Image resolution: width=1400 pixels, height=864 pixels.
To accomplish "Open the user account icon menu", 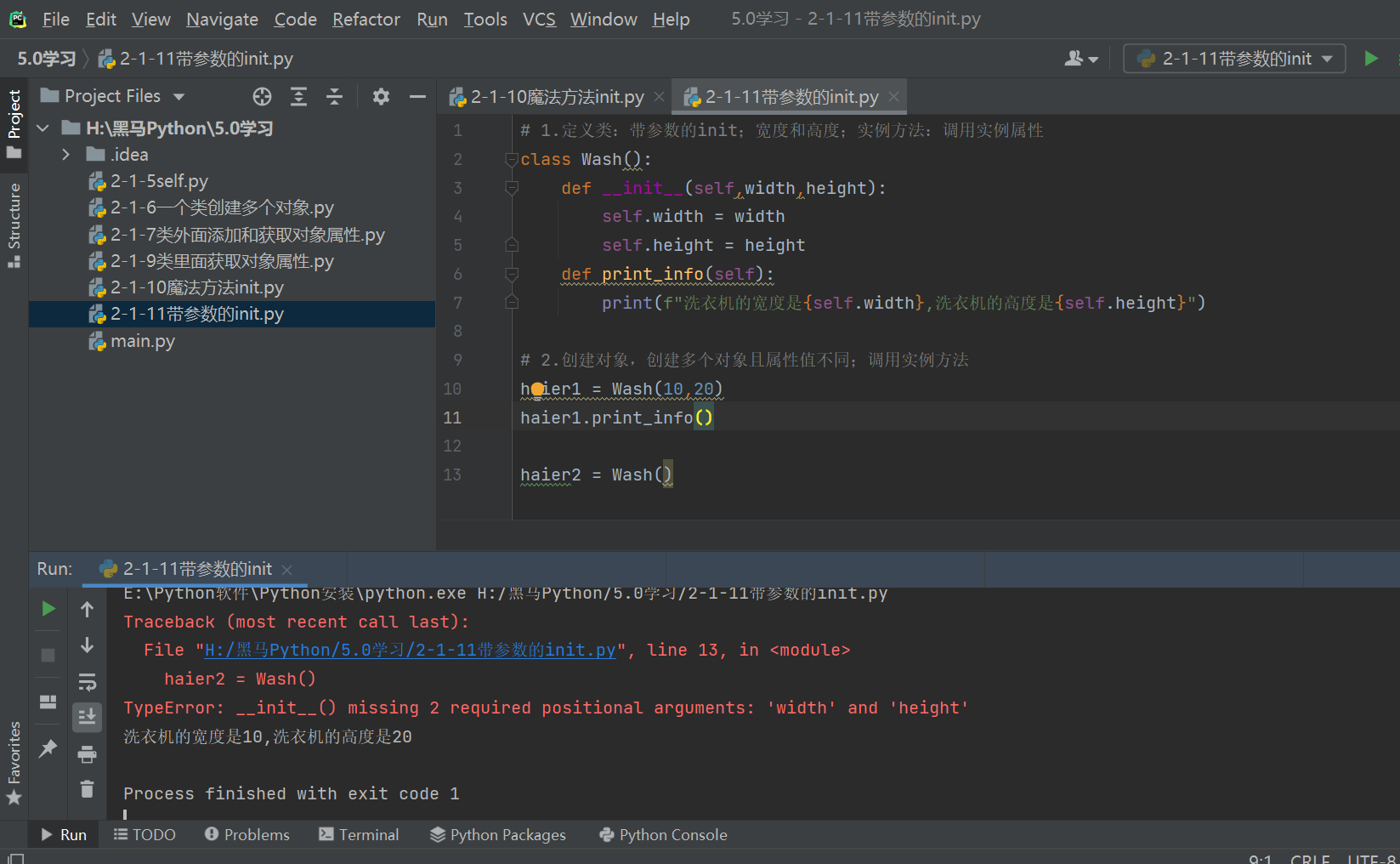I will [1081, 58].
